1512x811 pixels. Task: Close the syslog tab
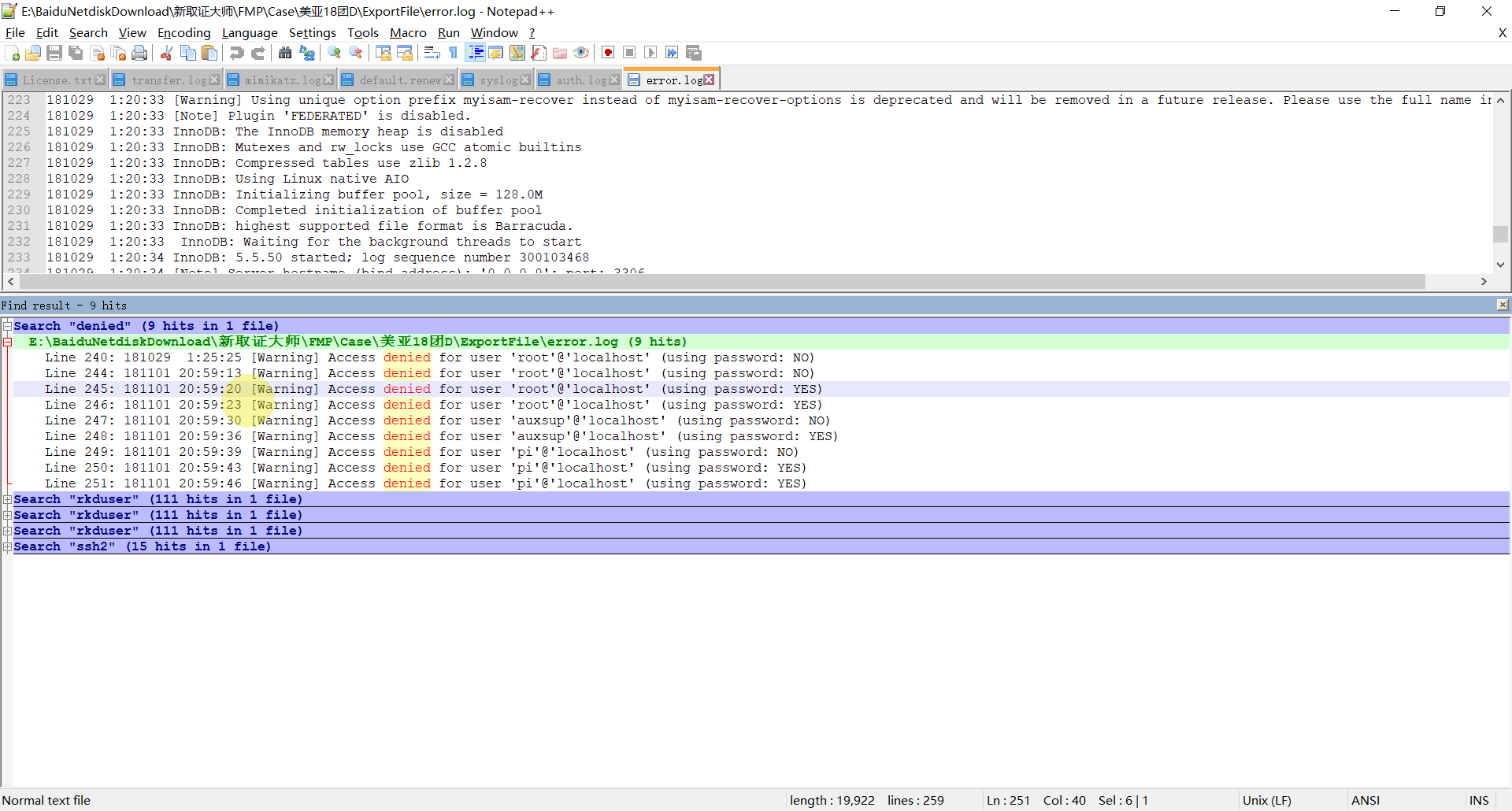pyautogui.click(x=525, y=80)
